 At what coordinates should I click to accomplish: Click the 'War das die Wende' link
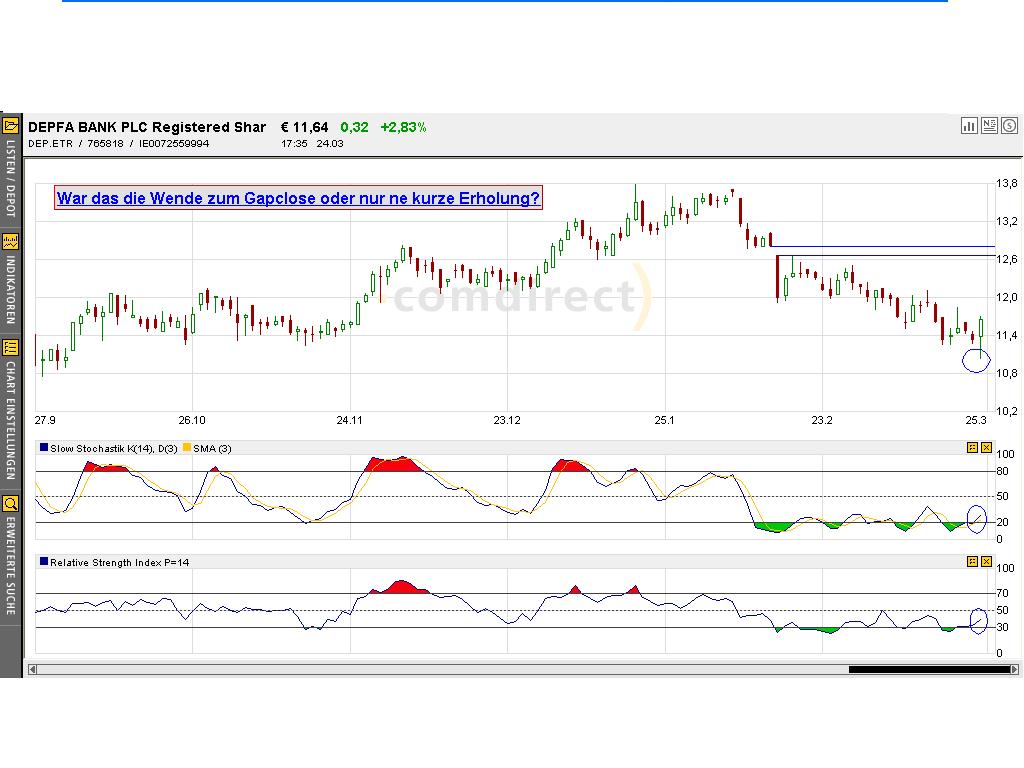pyautogui.click(x=298, y=198)
